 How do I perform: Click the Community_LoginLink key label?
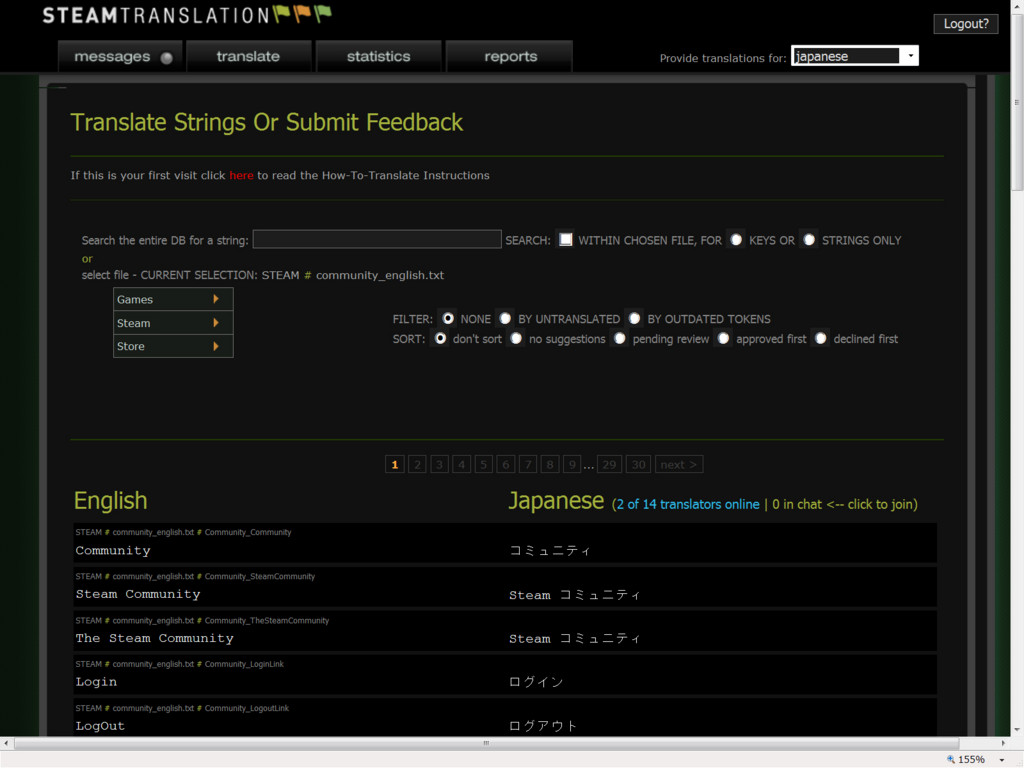click(x=244, y=664)
